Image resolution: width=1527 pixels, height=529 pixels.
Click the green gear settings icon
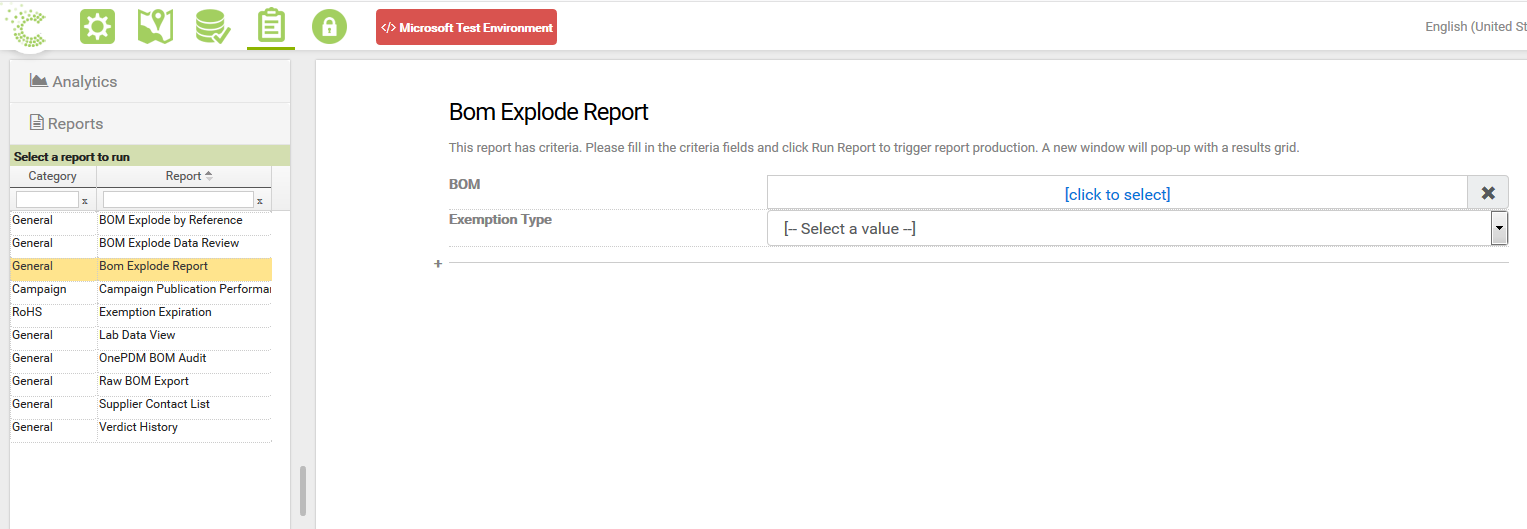(97, 27)
